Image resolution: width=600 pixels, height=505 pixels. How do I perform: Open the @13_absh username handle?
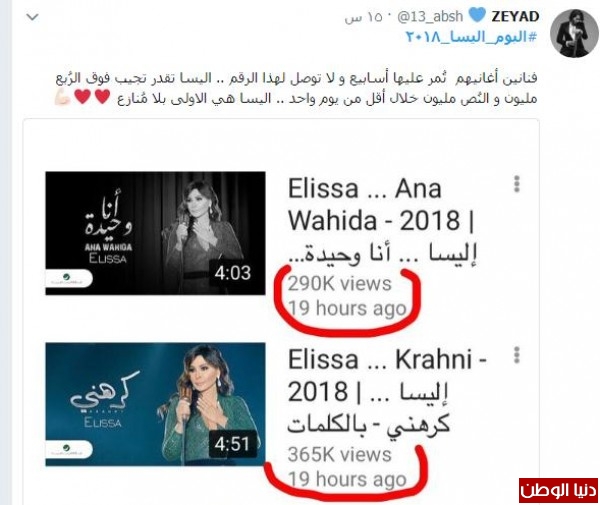[430, 16]
